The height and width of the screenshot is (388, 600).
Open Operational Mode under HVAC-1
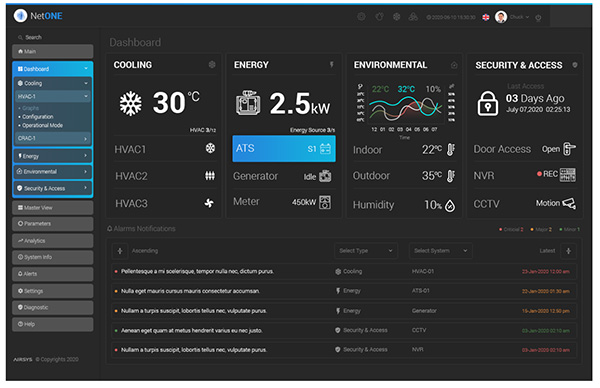click(42, 126)
